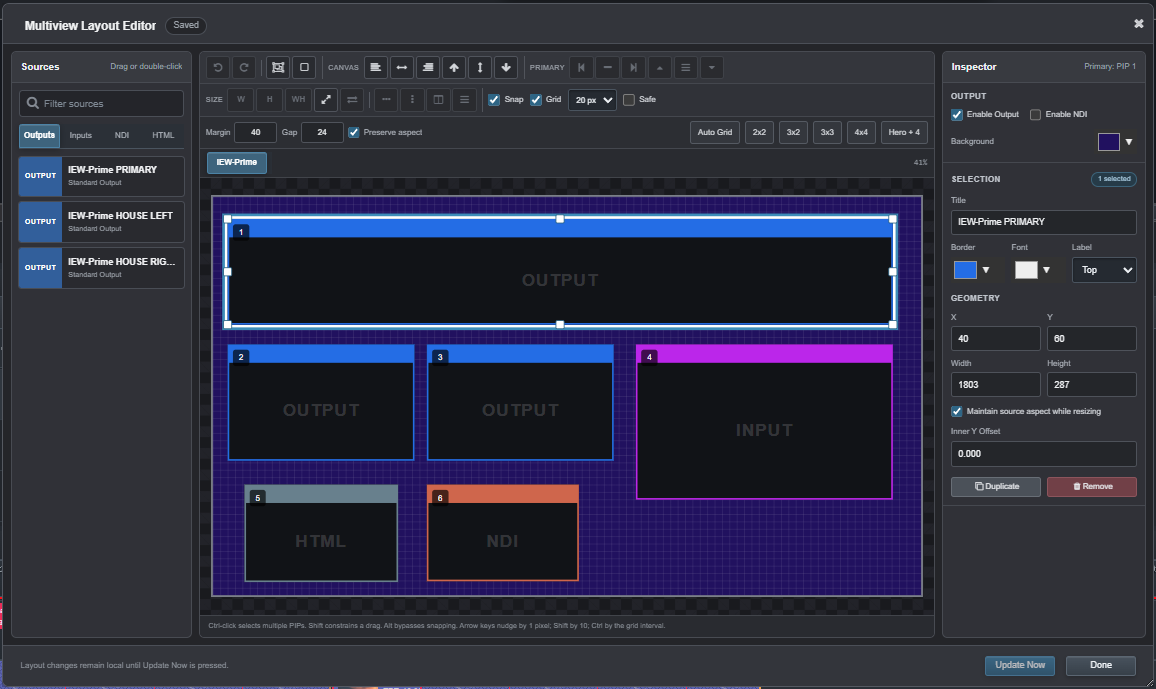Click the blue Border color swatch
The image size is (1156, 689).
tap(965, 270)
